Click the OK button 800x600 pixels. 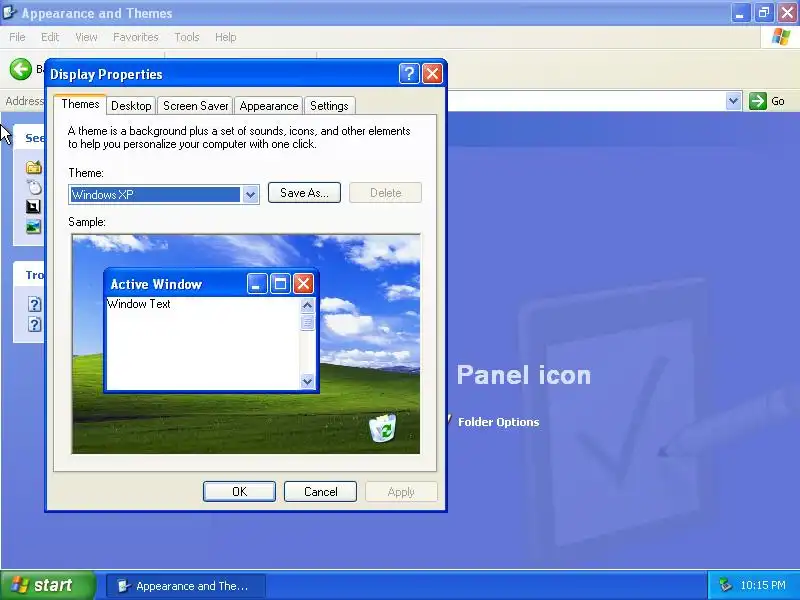coord(239,491)
